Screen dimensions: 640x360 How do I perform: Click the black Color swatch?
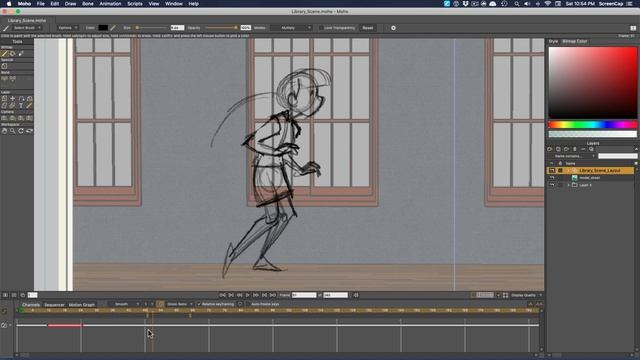[103, 28]
